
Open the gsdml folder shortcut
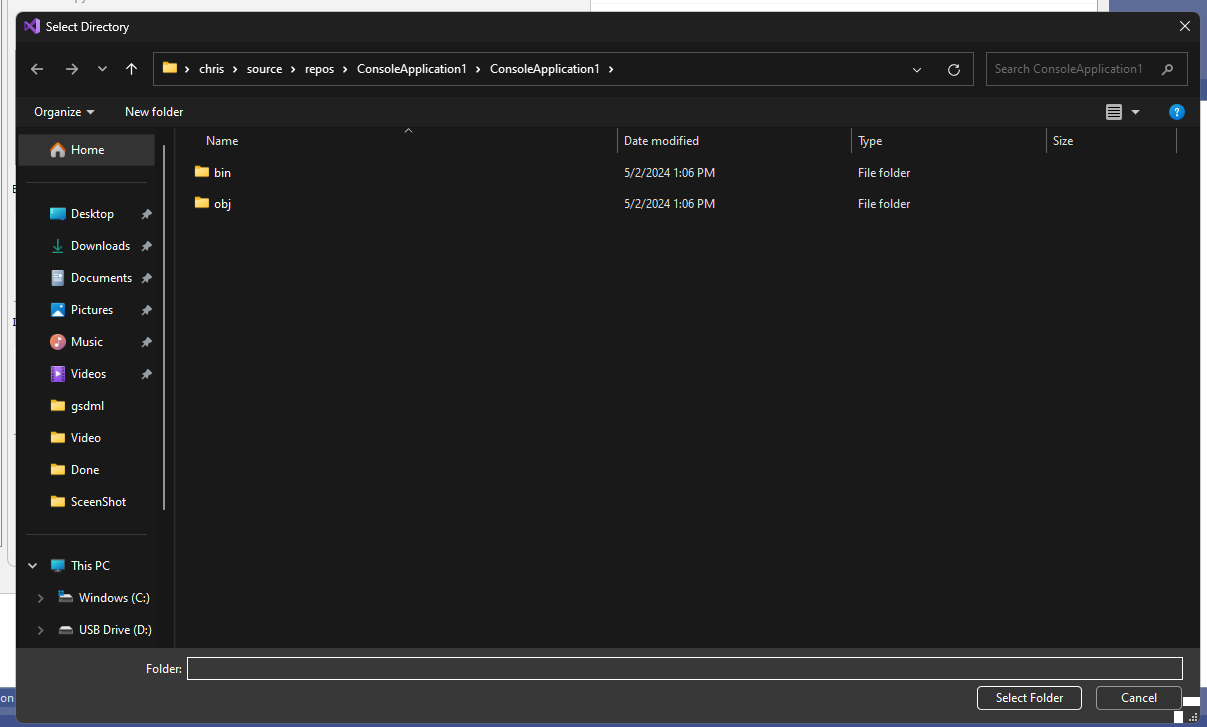coord(87,406)
